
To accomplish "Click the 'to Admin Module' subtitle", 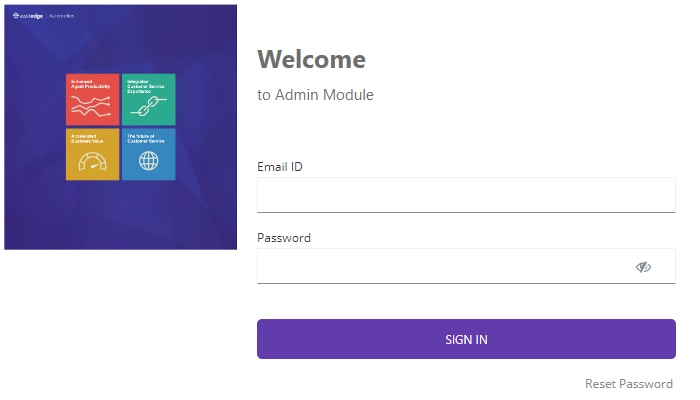I will coord(315,95).
